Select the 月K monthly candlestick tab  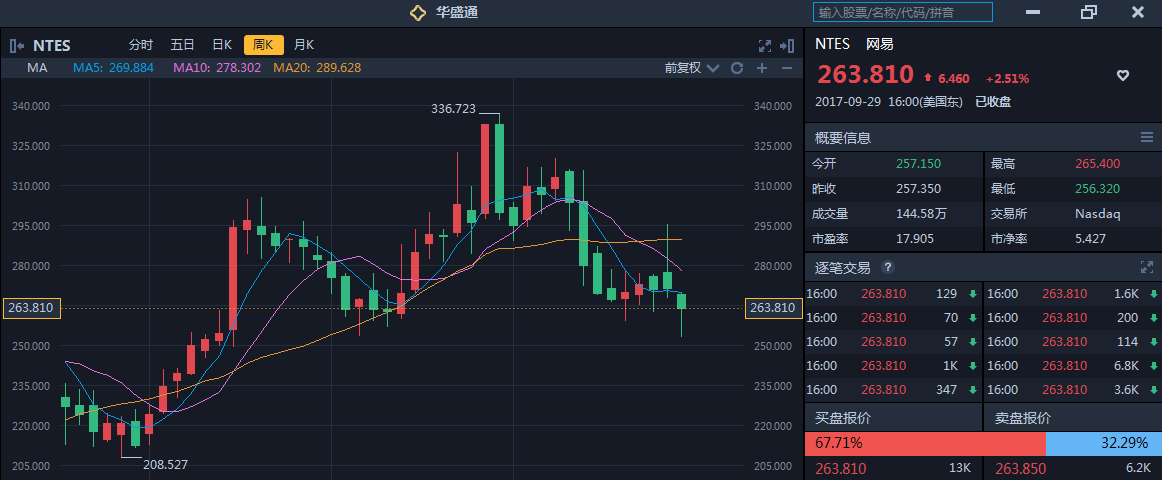tap(304, 45)
